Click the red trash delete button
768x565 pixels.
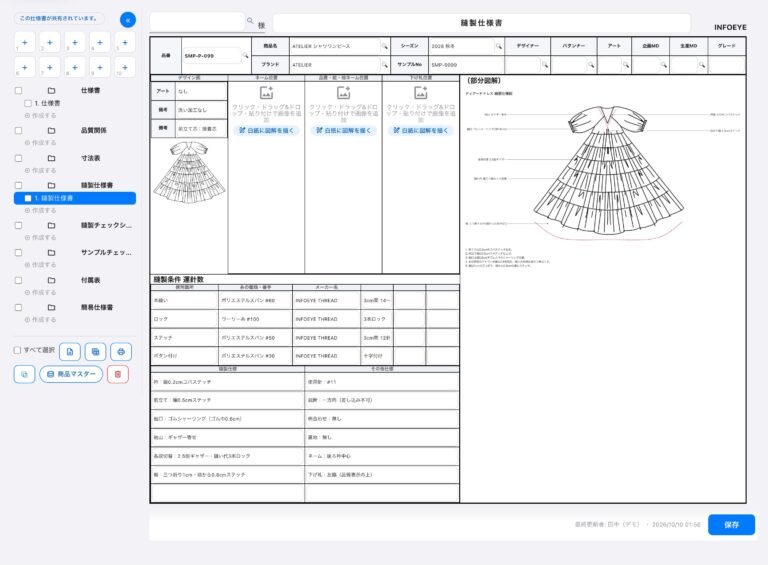[118, 374]
